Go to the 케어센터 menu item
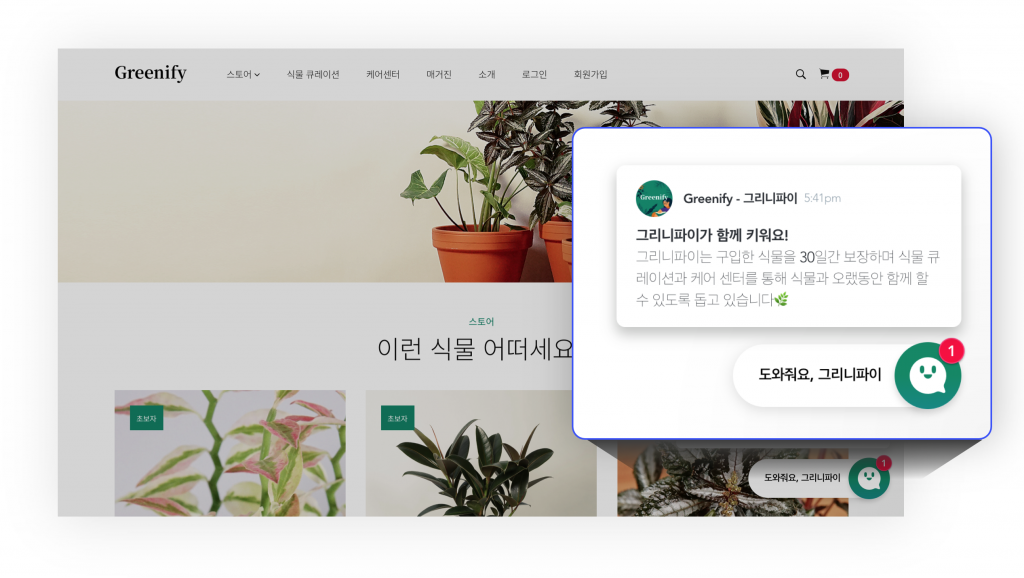The width and height of the screenshot is (1024, 578). [x=383, y=74]
